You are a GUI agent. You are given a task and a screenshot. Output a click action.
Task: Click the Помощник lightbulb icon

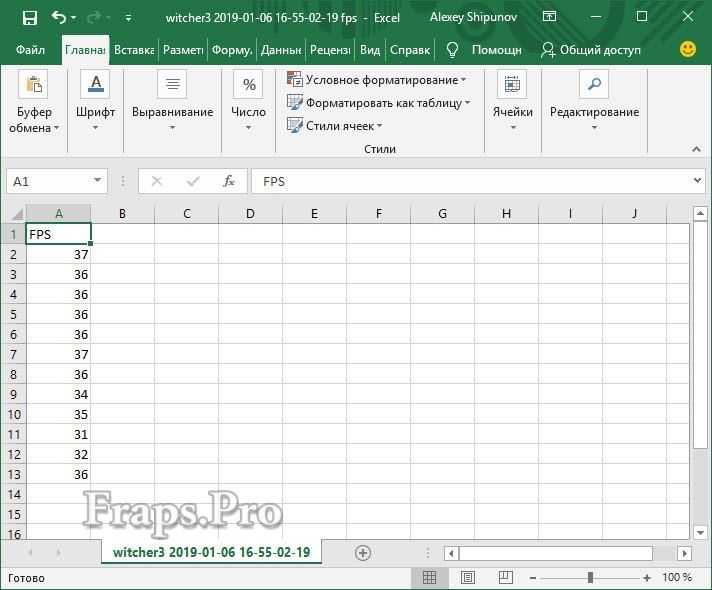[452, 50]
